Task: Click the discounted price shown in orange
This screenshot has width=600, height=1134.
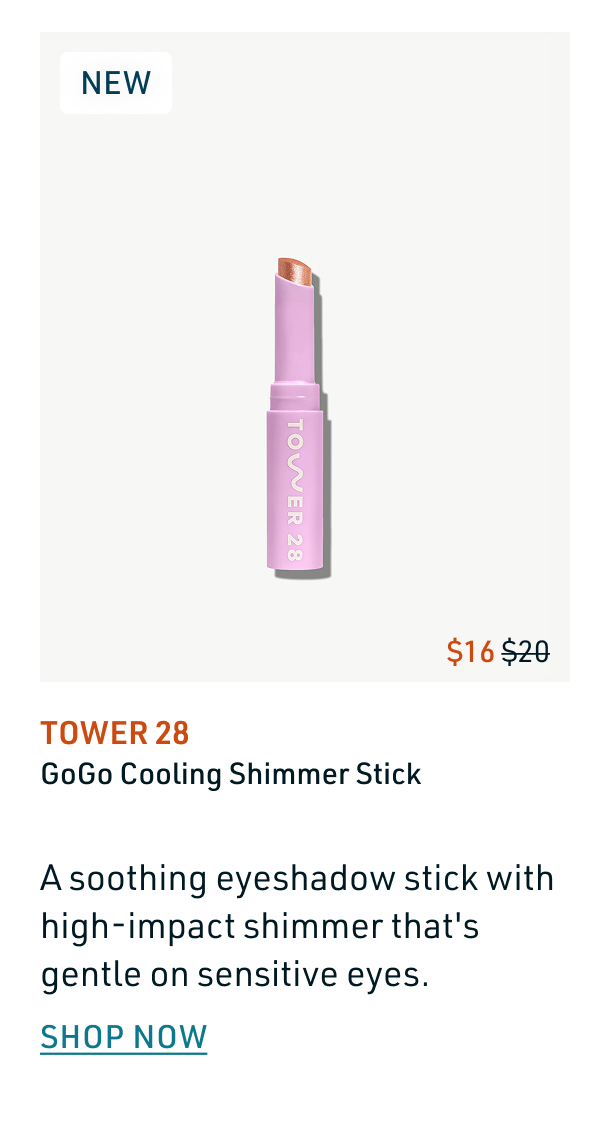Action: click(x=469, y=651)
